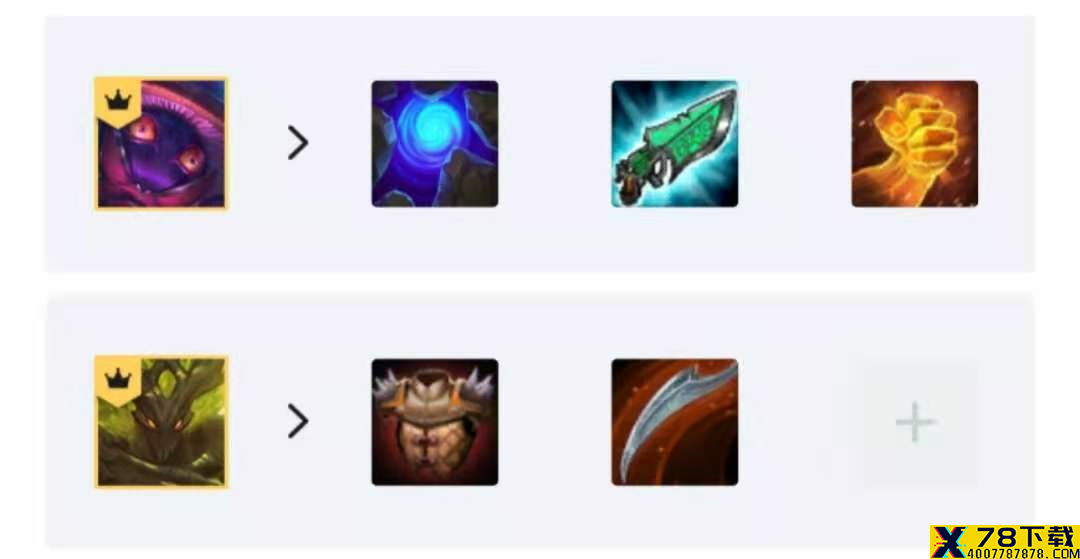This screenshot has width=1080, height=559.
Task: Select the curved silver blade item icon
Action: point(674,422)
